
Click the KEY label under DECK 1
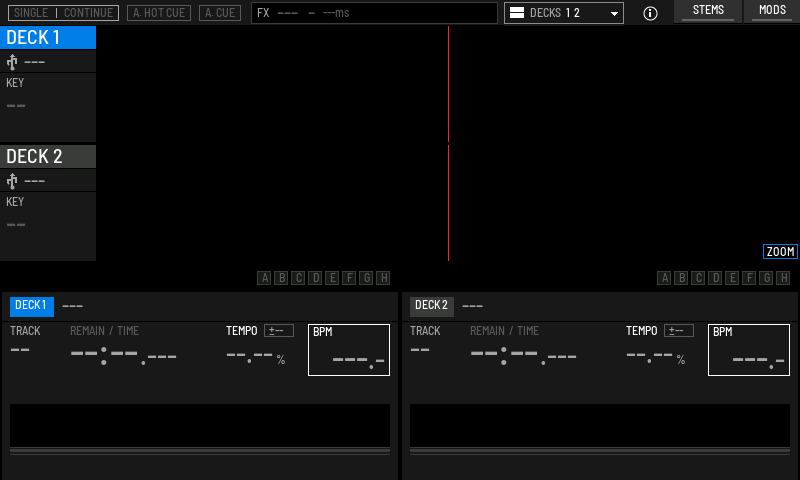click(x=15, y=83)
